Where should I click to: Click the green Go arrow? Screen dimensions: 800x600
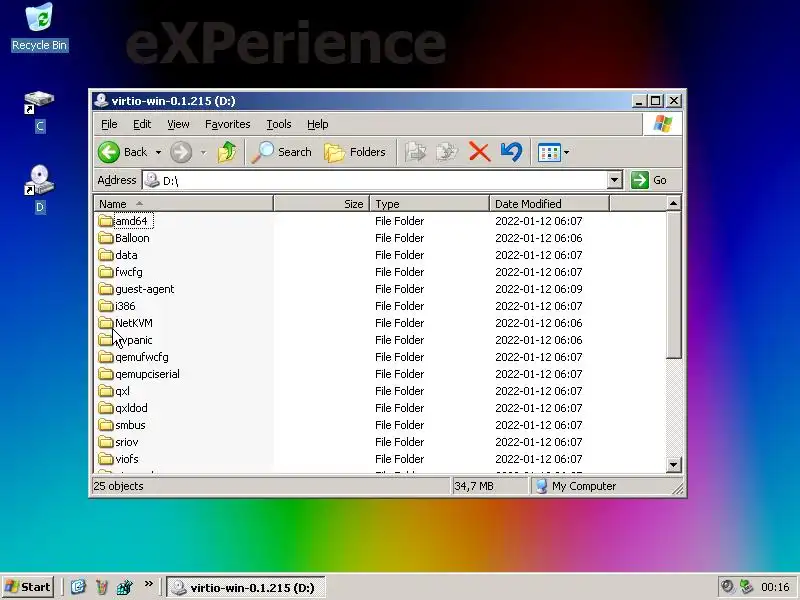[x=640, y=180]
